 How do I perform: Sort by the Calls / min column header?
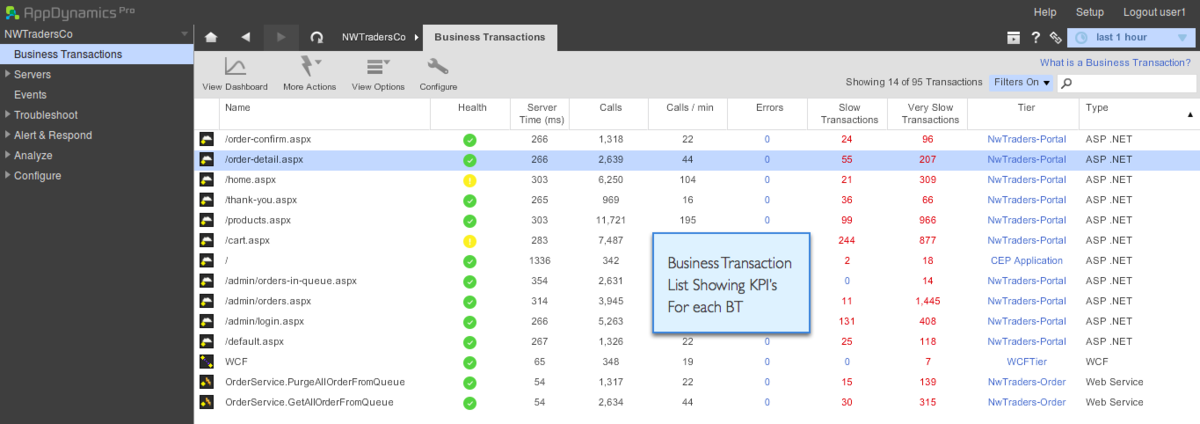pyautogui.click(x=687, y=114)
